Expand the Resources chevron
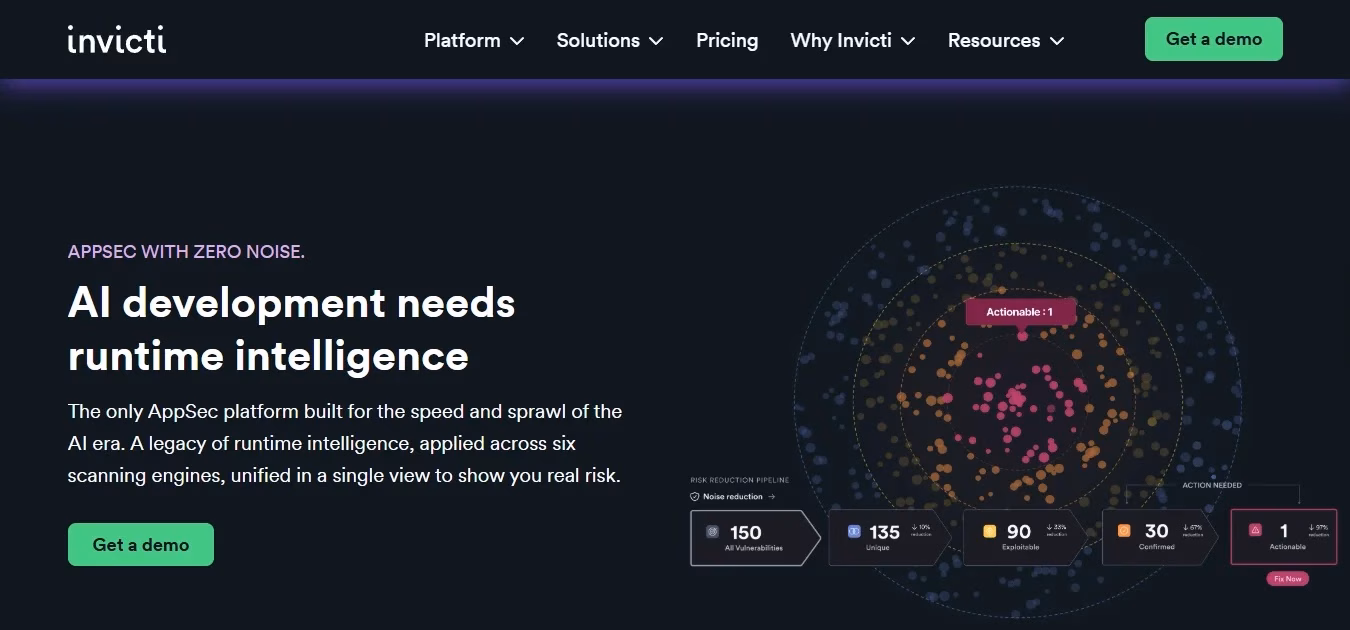The width and height of the screenshot is (1350, 630). pyautogui.click(x=1057, y=41)
